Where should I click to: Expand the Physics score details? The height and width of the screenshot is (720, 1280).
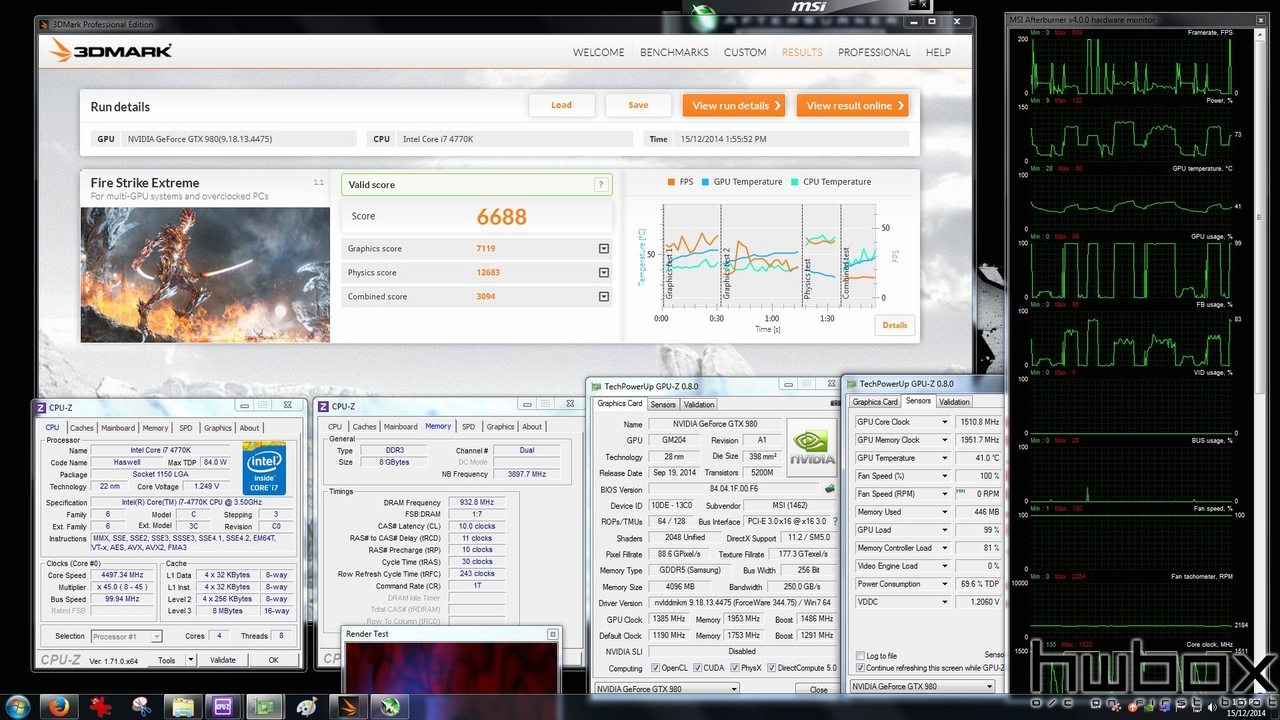click(x=604, y=273)
